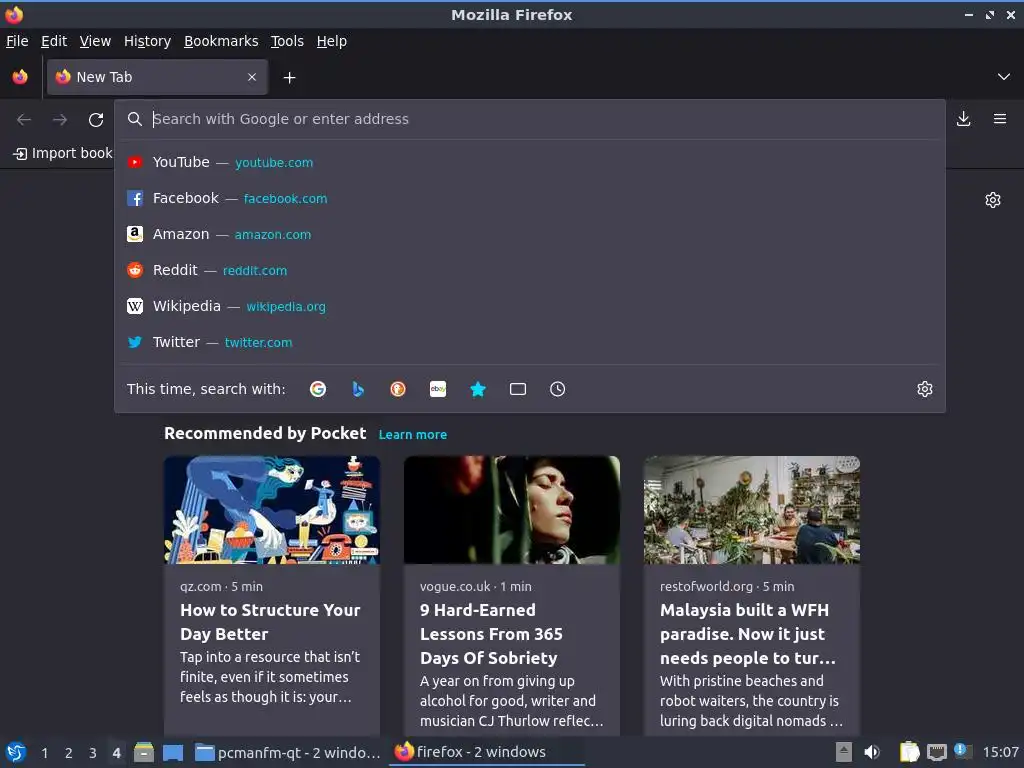Click Import bookmarks toolbar button
1024x768 pixels.
[63, 153]
